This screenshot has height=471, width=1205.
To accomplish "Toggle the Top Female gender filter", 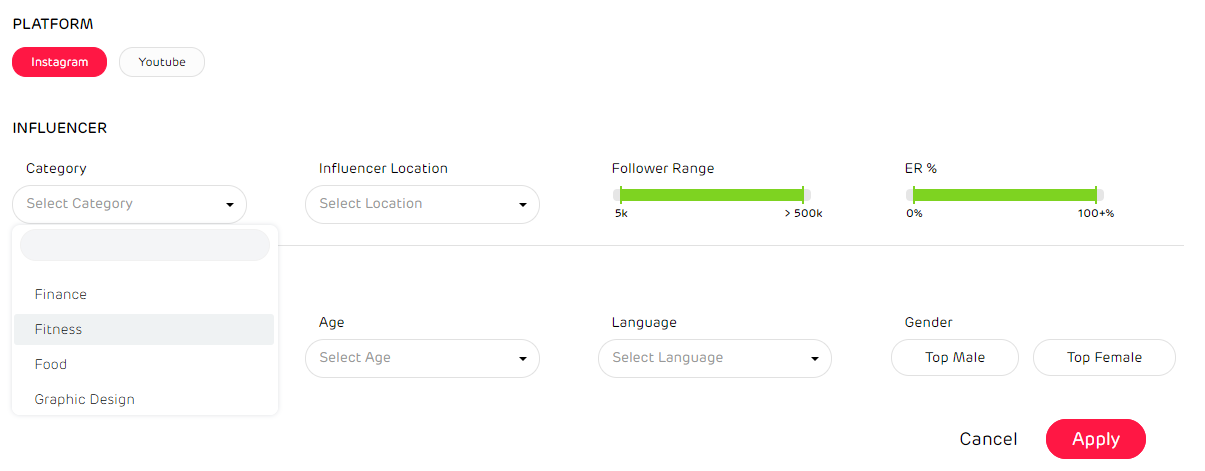I will coord(1104,358).
